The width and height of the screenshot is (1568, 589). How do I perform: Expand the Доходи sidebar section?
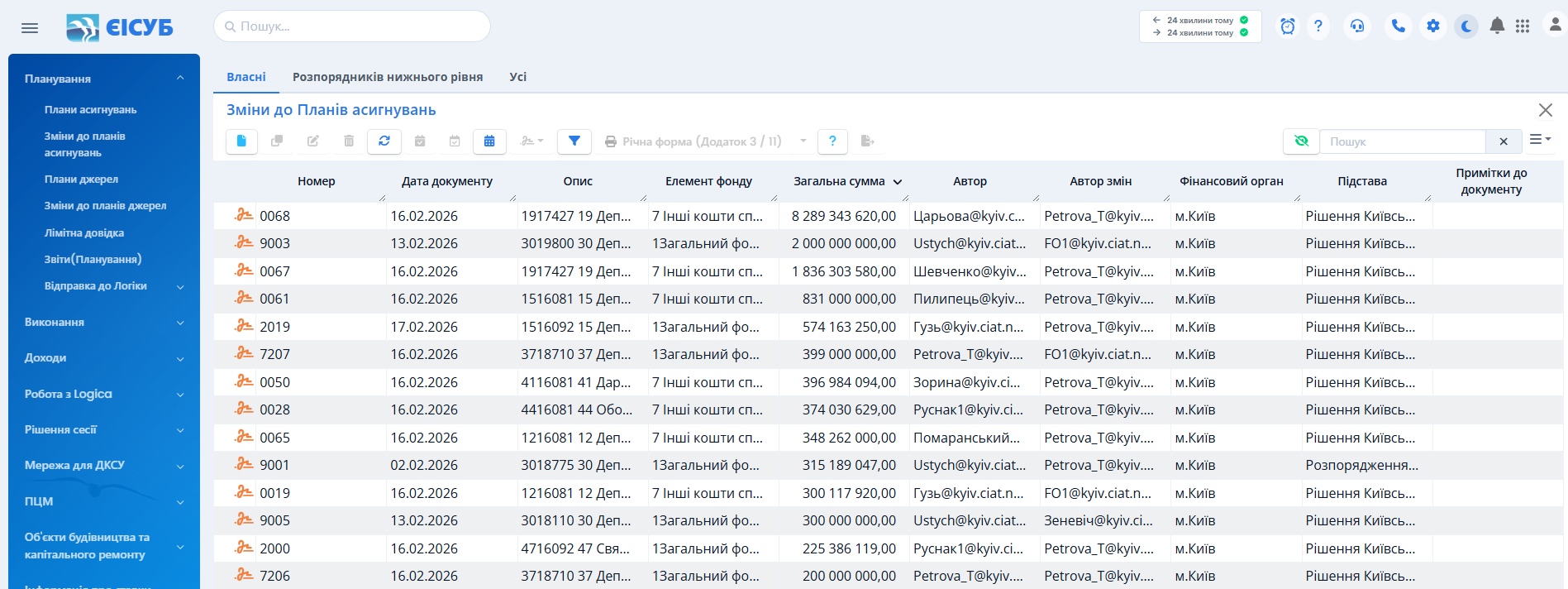[104, 357]
